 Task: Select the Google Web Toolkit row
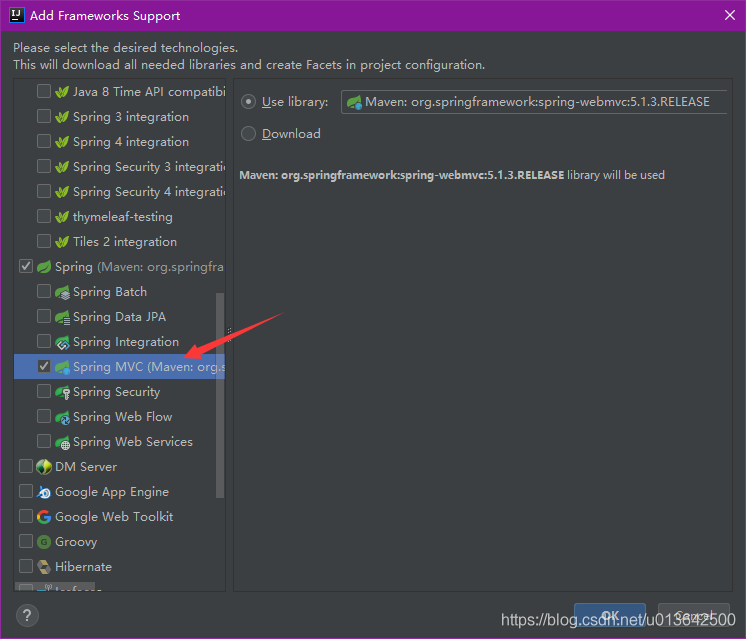[120, 517]
